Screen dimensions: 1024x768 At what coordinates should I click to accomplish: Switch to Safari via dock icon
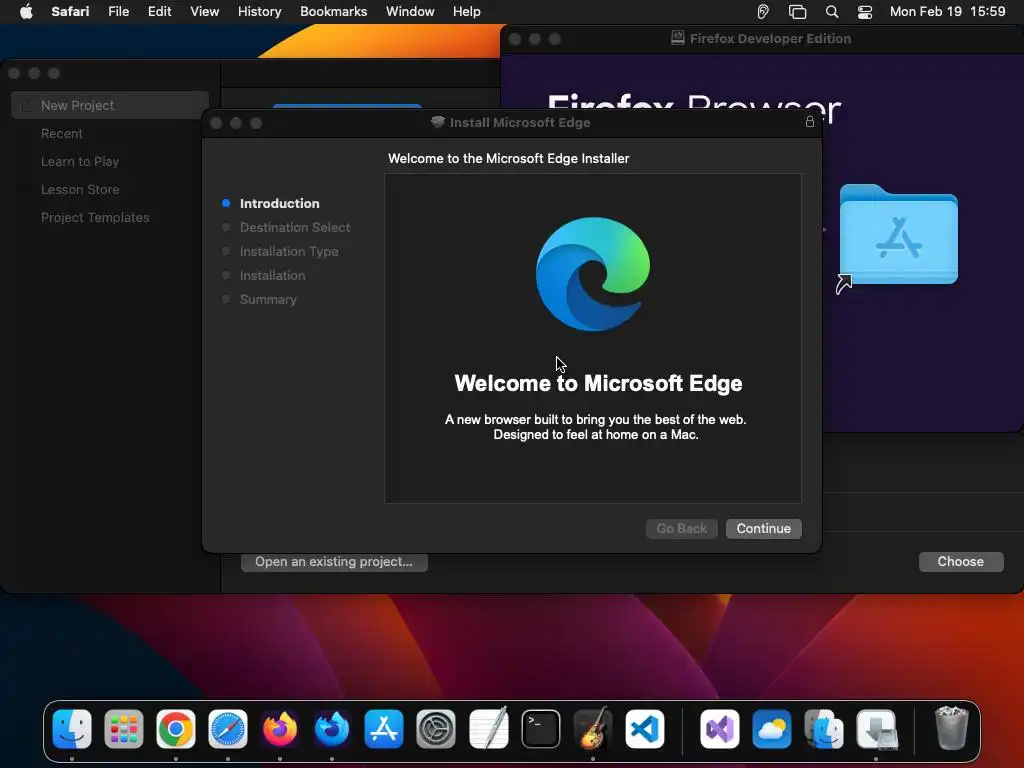[x=228, y=729]
